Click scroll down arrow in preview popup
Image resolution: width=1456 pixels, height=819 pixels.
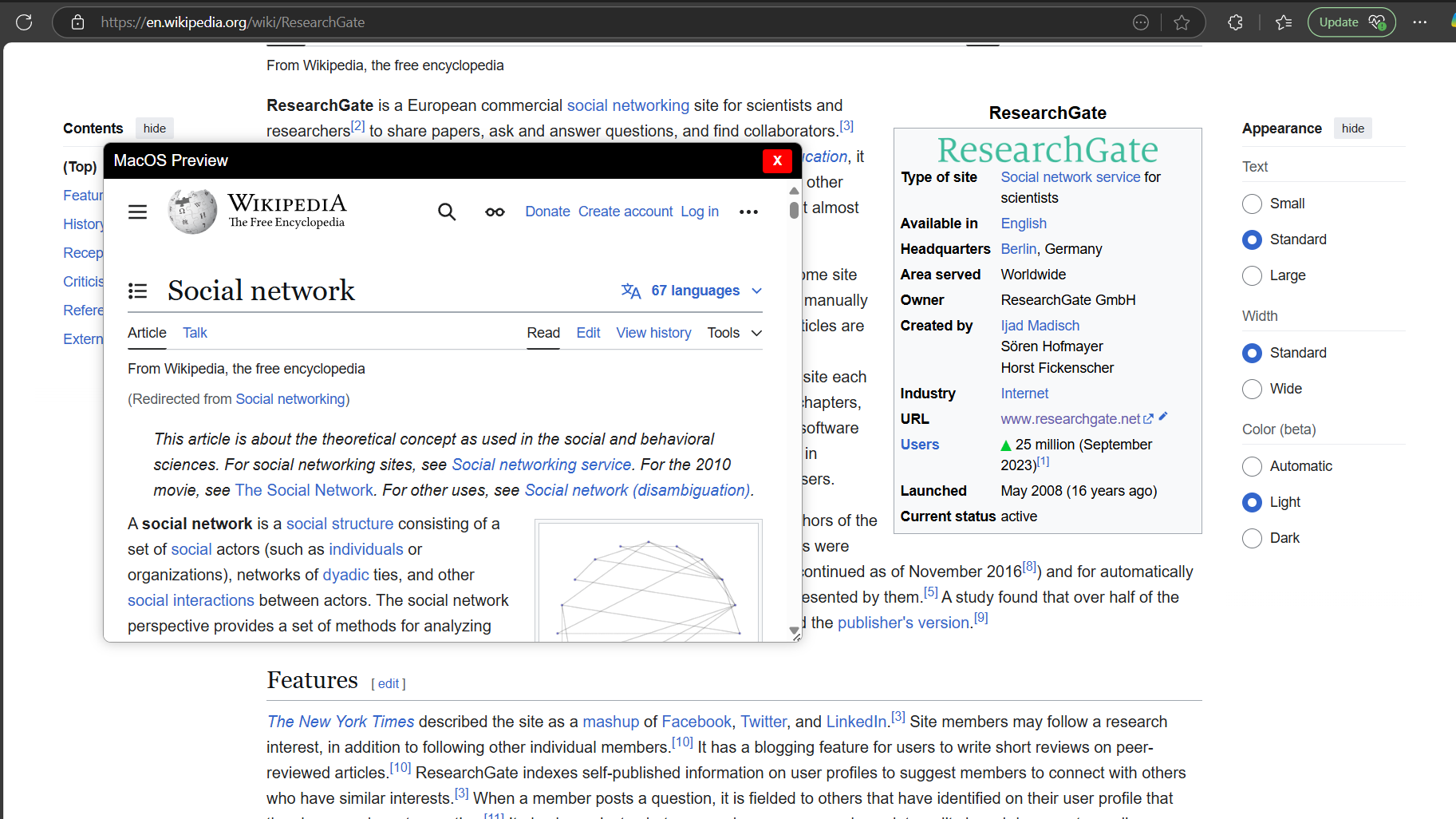click(794, 631)
